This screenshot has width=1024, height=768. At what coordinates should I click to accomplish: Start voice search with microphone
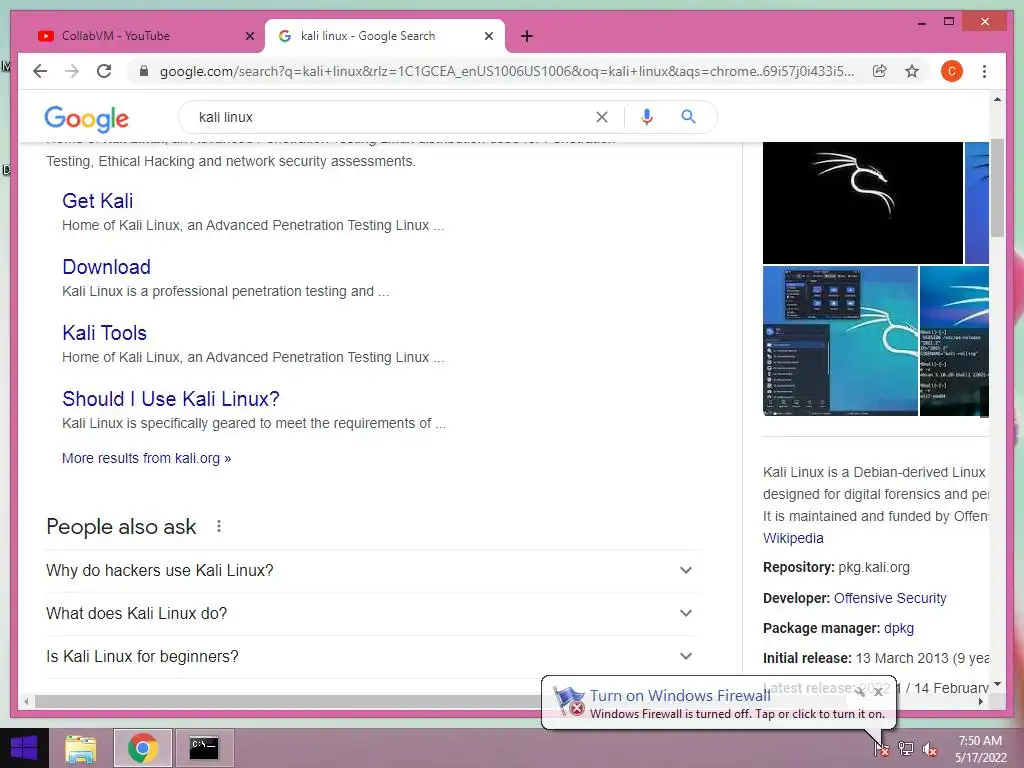click(x=647, y=117)
